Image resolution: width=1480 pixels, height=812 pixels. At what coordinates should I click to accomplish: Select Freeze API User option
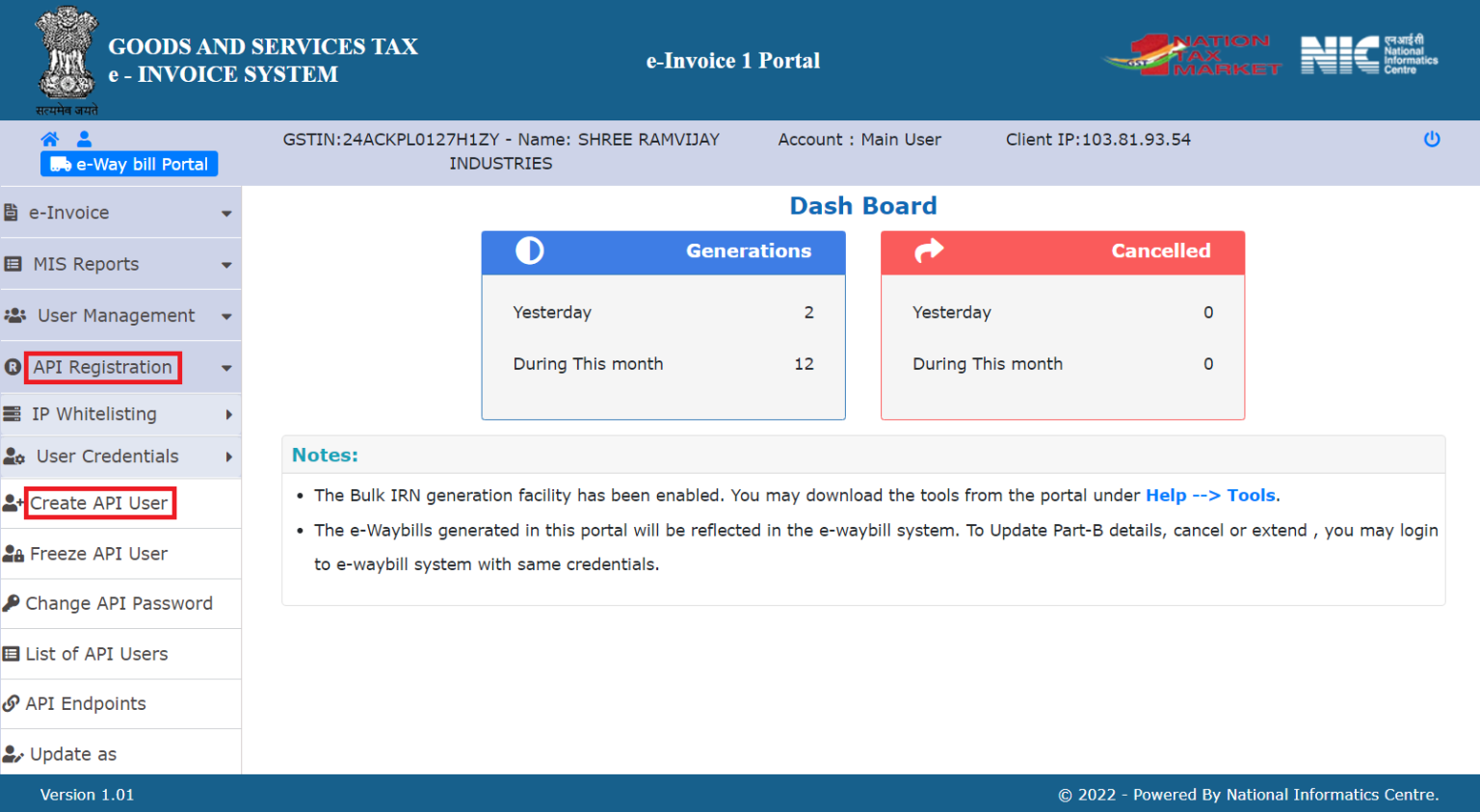98,554
